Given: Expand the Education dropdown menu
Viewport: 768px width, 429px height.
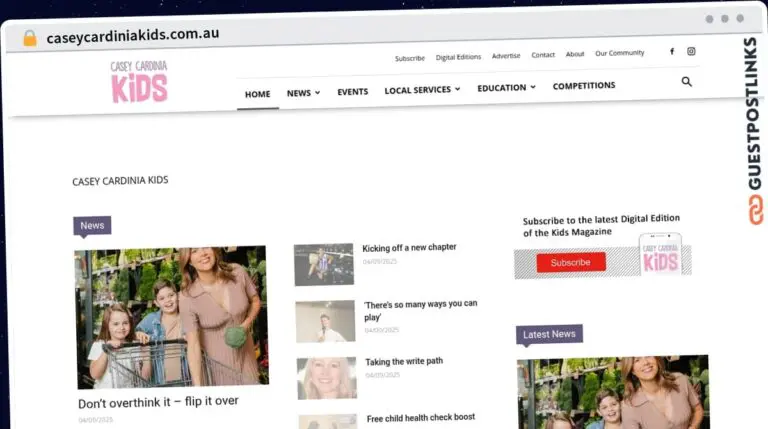Looking at the screenshot, I should (x=506, y=87).
